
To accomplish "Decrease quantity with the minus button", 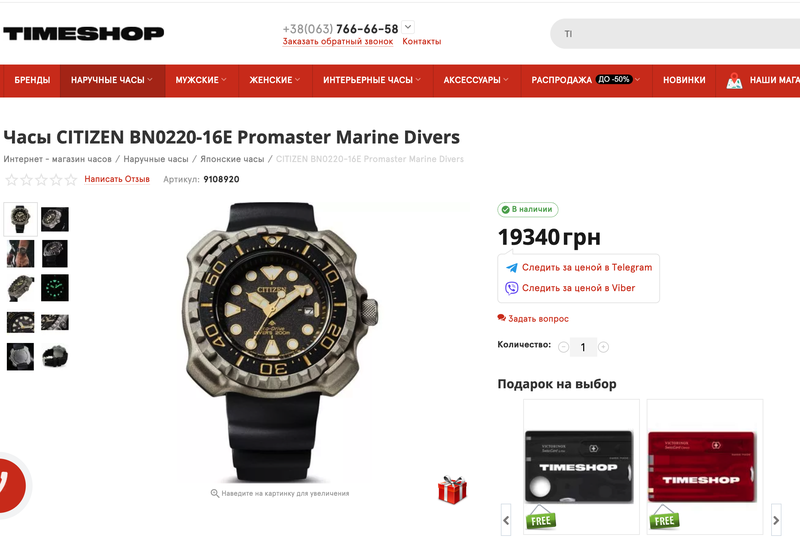I will pyautogui.click(x=563, y=347).
